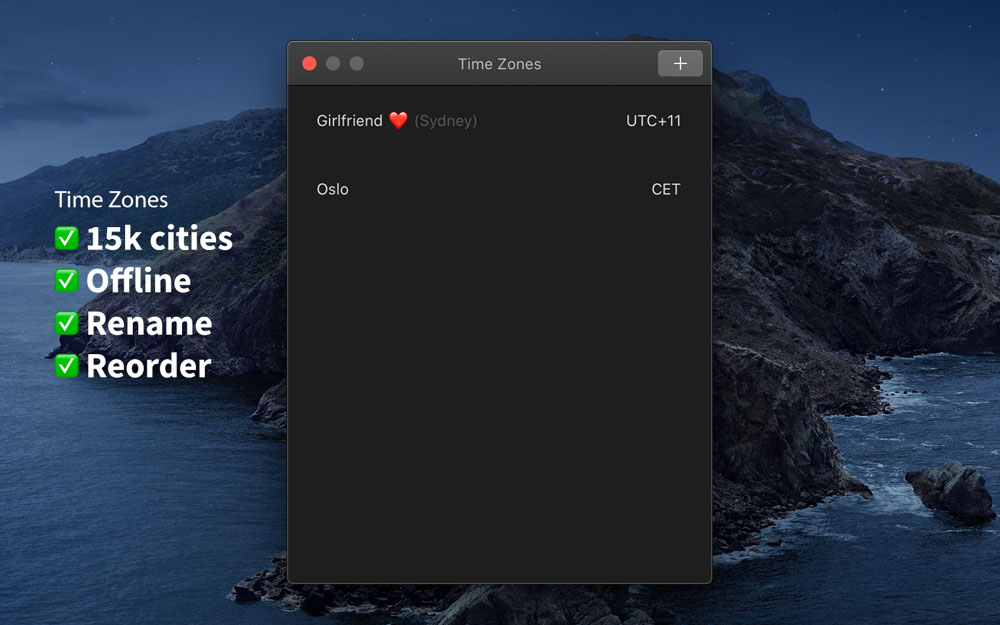Select the Oslo time zone entry
This screenshot has height=625, width=1000.
click(499, 189)
